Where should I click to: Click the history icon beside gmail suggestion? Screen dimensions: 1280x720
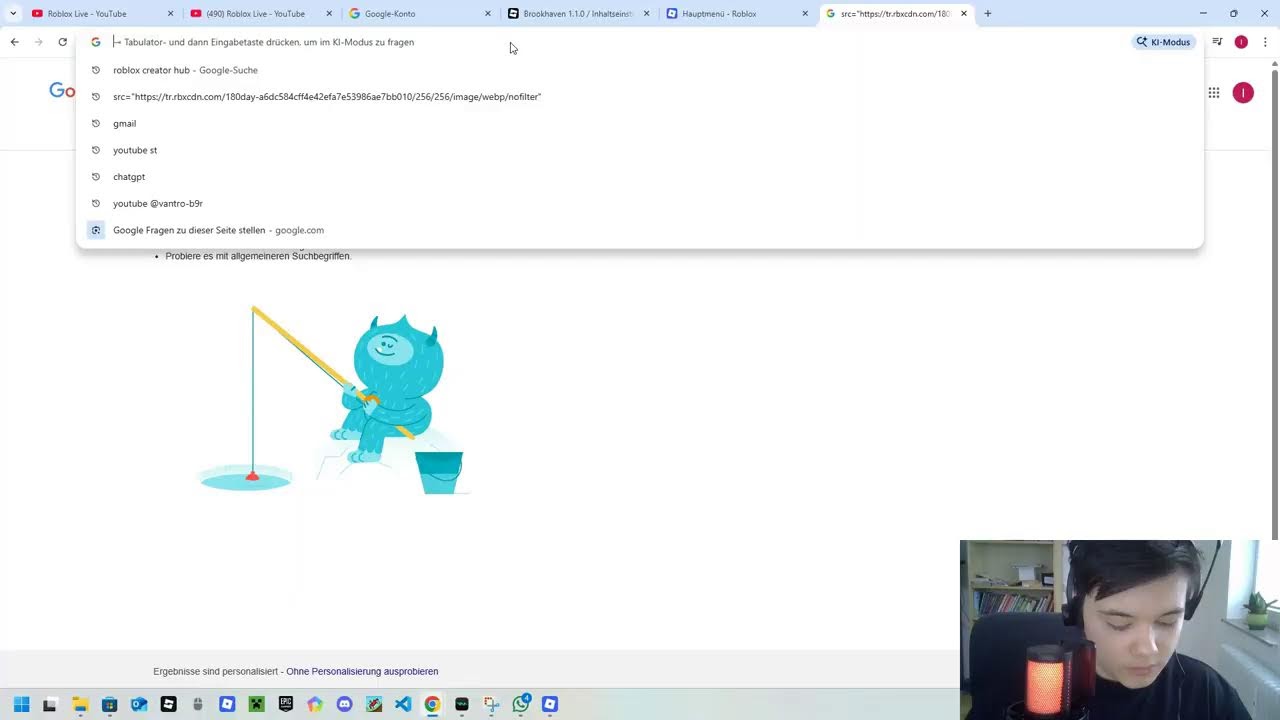point(96,123)
